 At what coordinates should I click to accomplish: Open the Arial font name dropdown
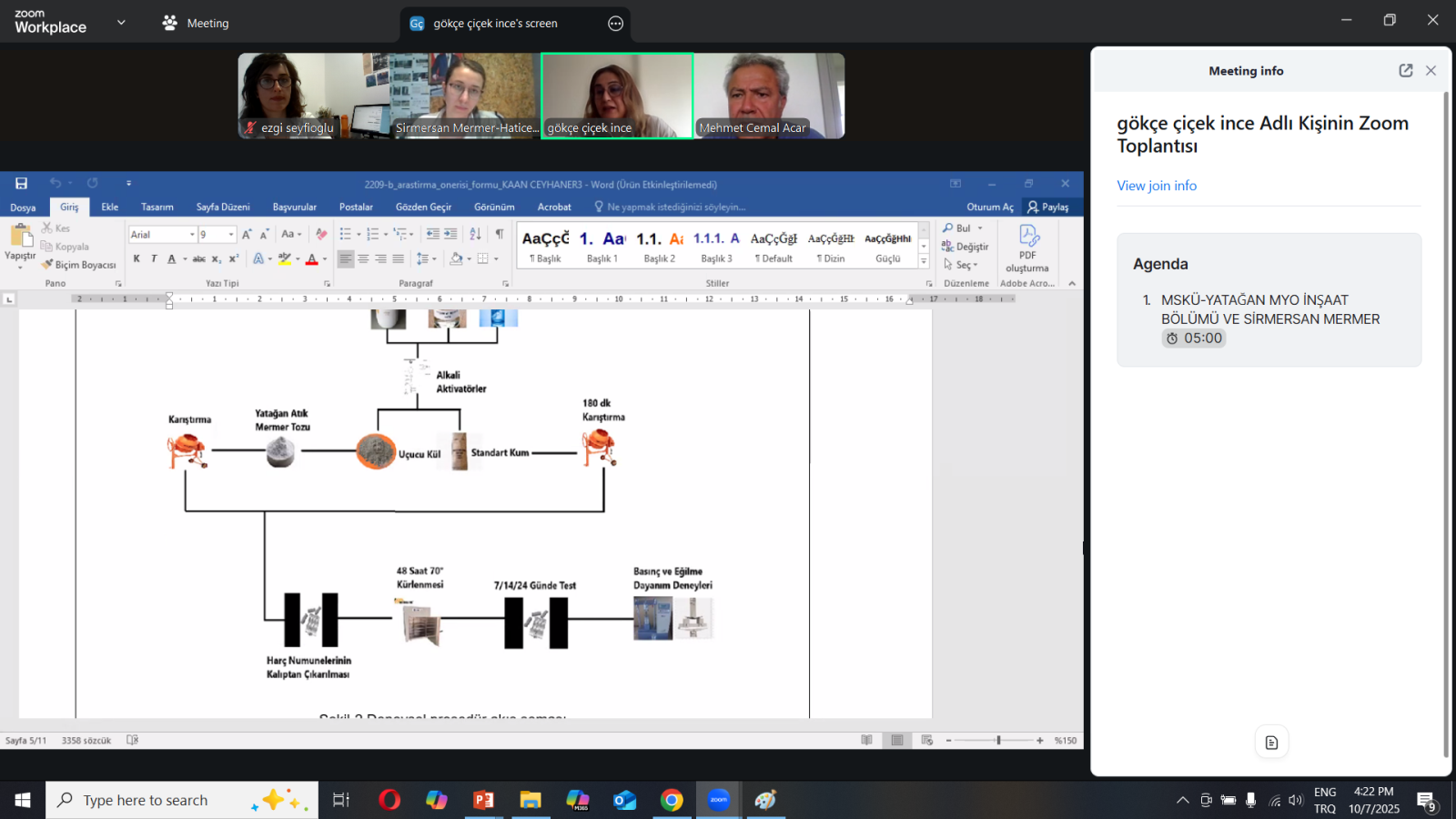(192, 235)
